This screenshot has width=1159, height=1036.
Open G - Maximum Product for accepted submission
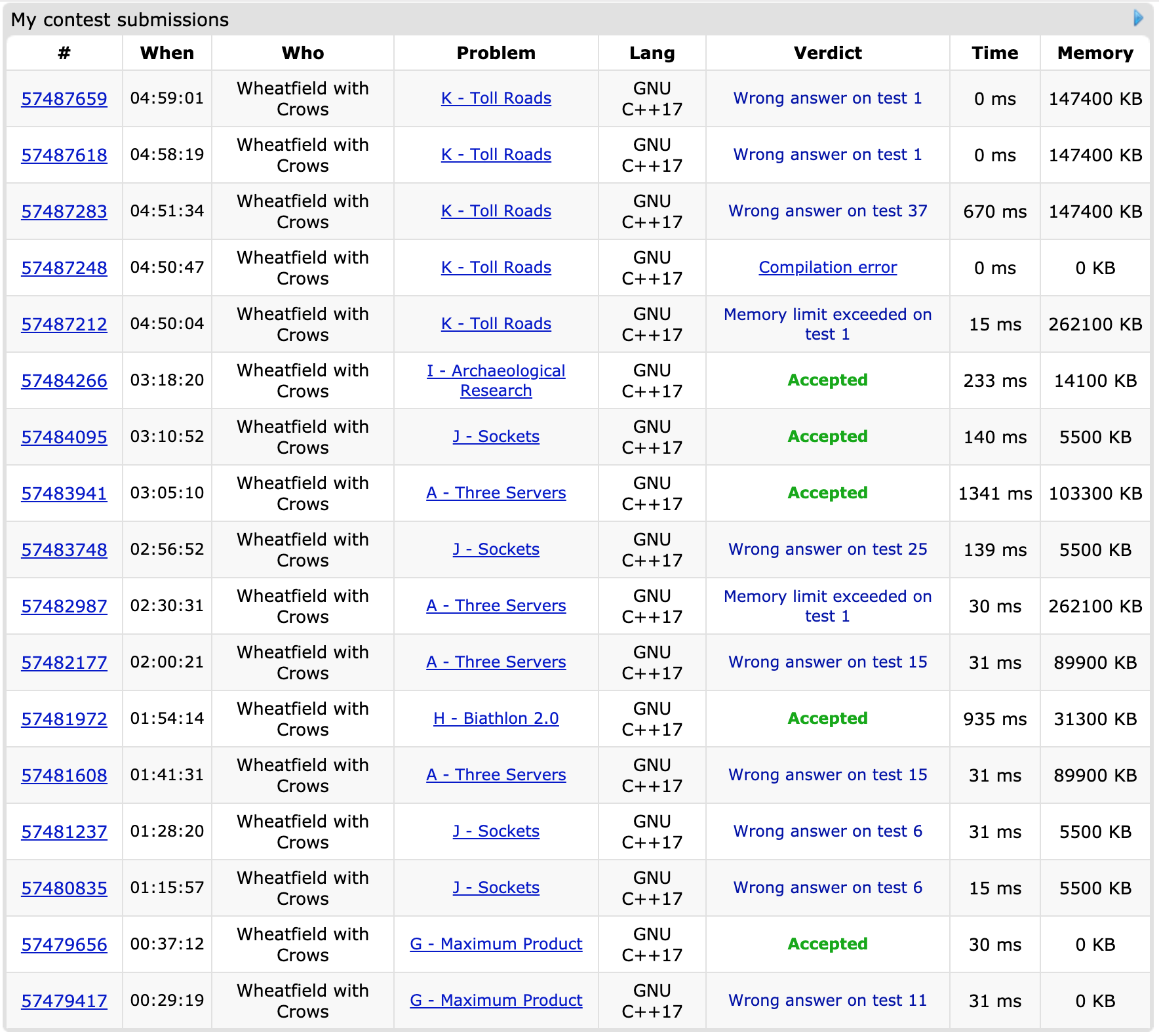[496, 944]
